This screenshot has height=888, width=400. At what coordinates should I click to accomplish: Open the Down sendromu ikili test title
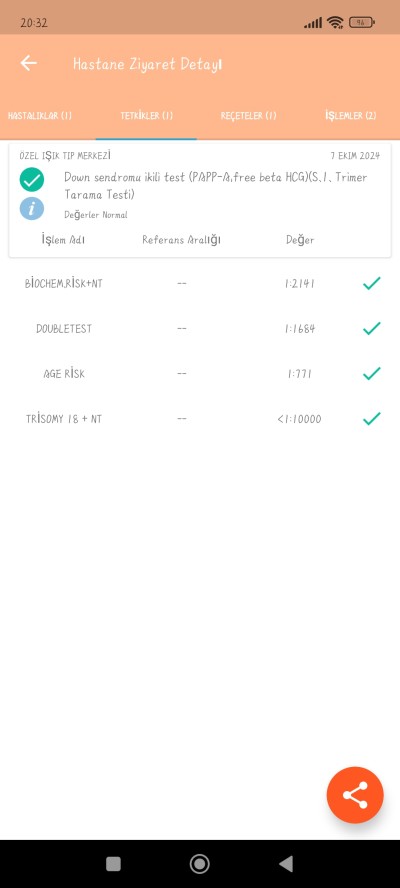[215, 186]
